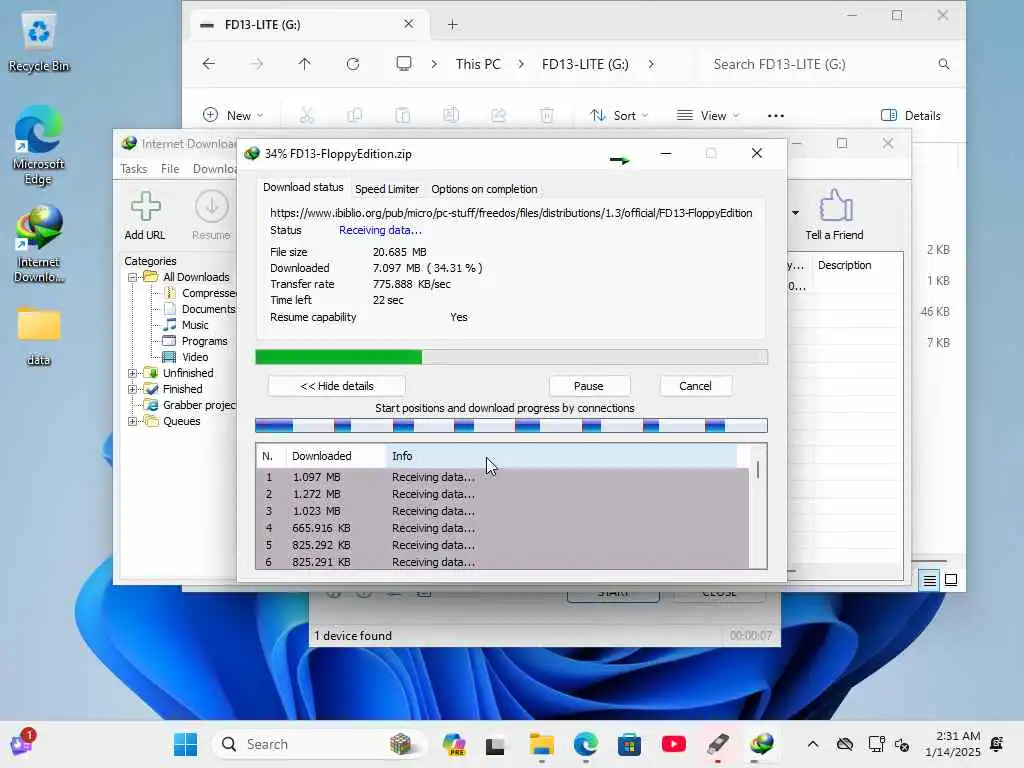This screenshot has width=1024, height=768.
Task: Open black terminal app in taskbar
Action: point(495,744)
